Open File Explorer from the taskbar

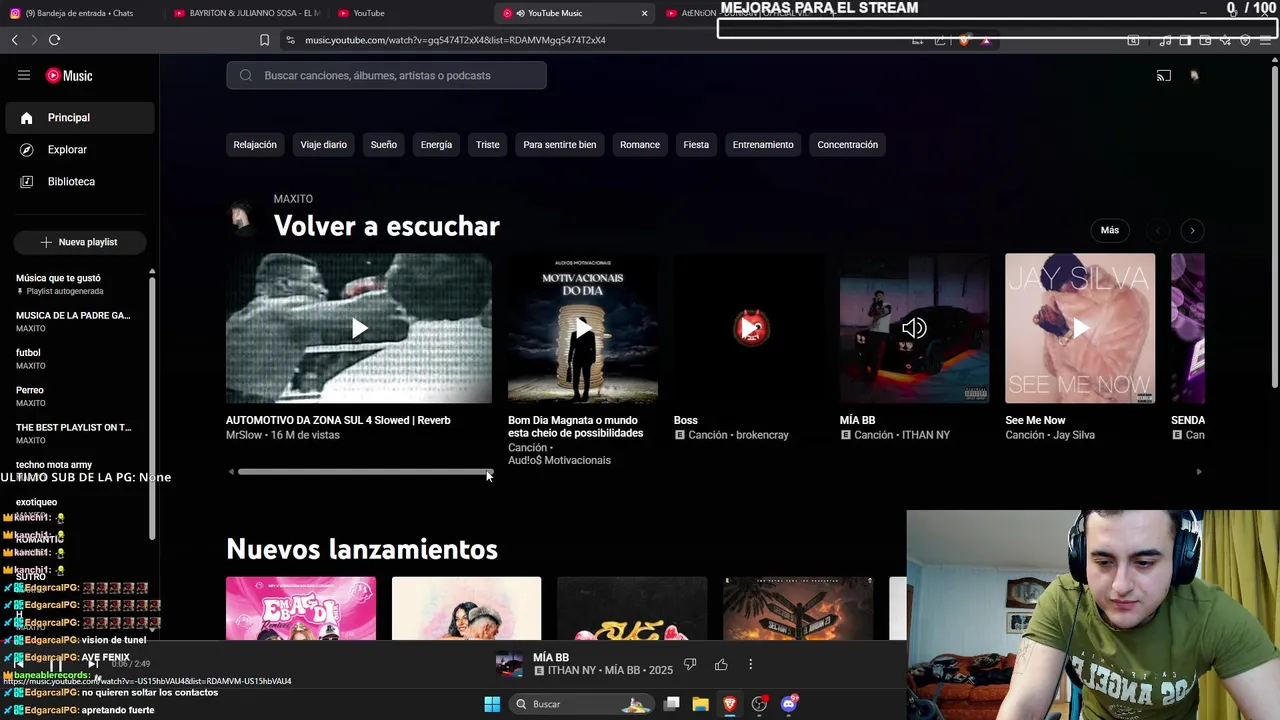701,704
